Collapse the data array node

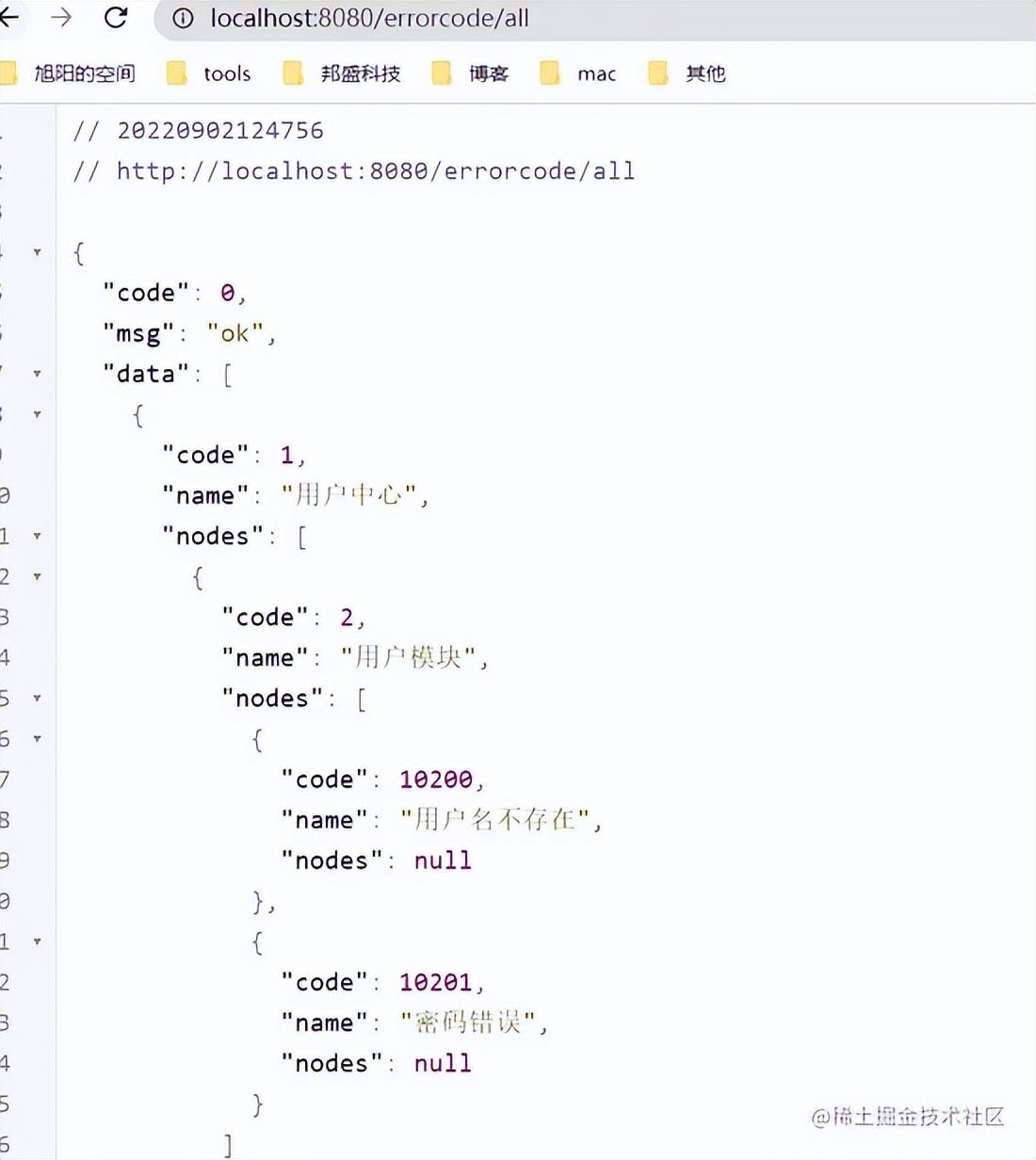click(36, 374)
